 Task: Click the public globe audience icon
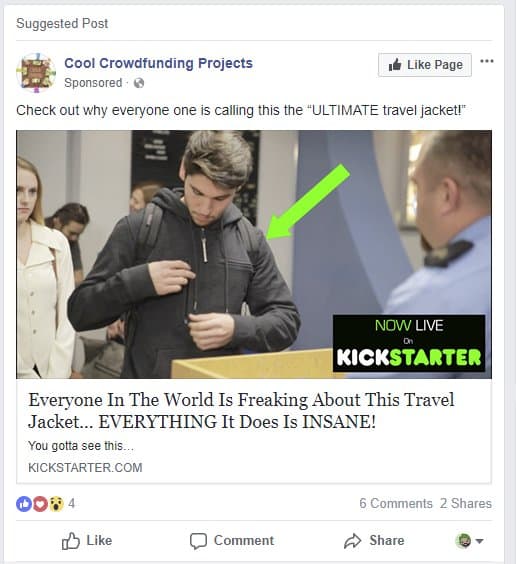pos(139,83)
